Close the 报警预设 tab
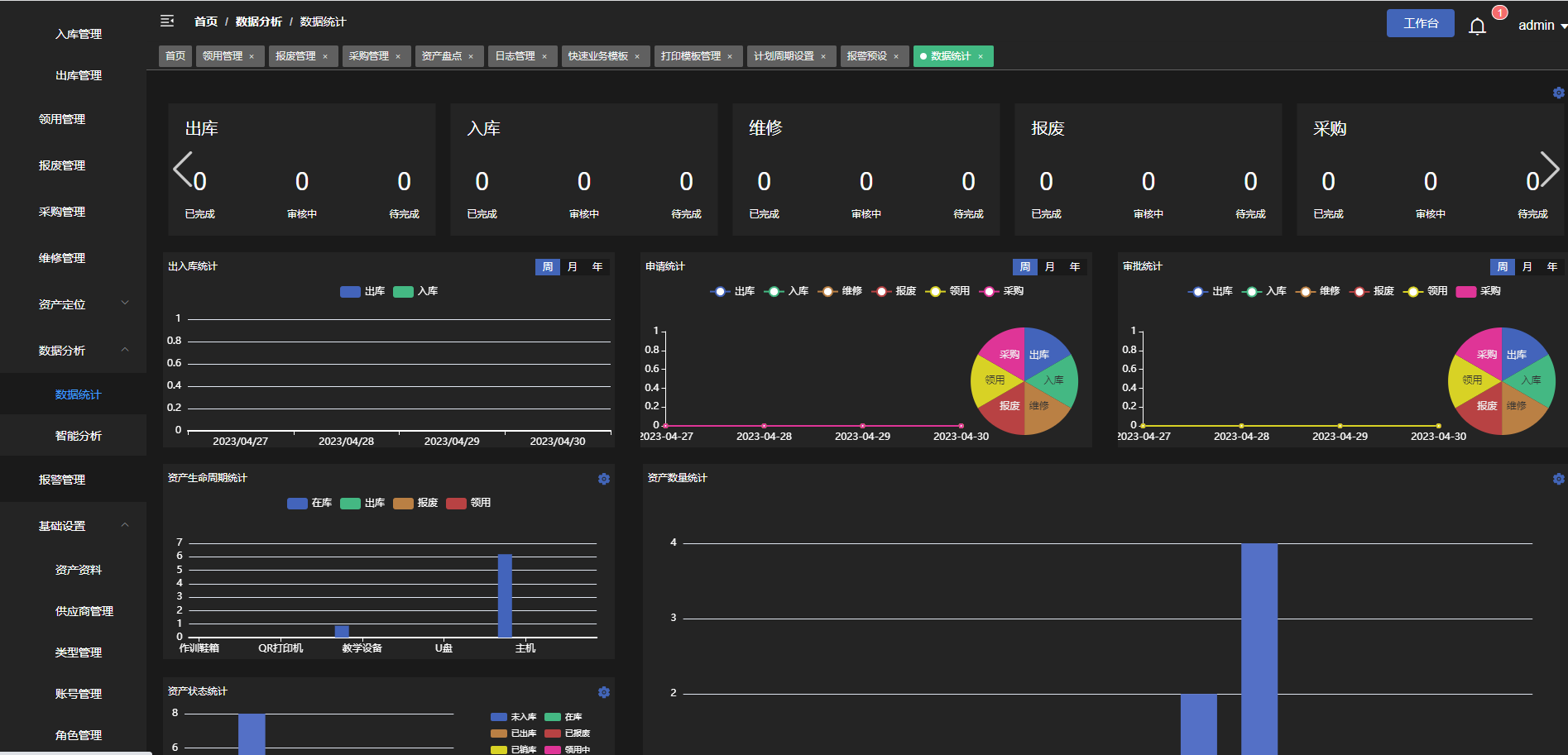Image resolution: width=1568 pixels, height=755 pixels. [x=896, y=56]
